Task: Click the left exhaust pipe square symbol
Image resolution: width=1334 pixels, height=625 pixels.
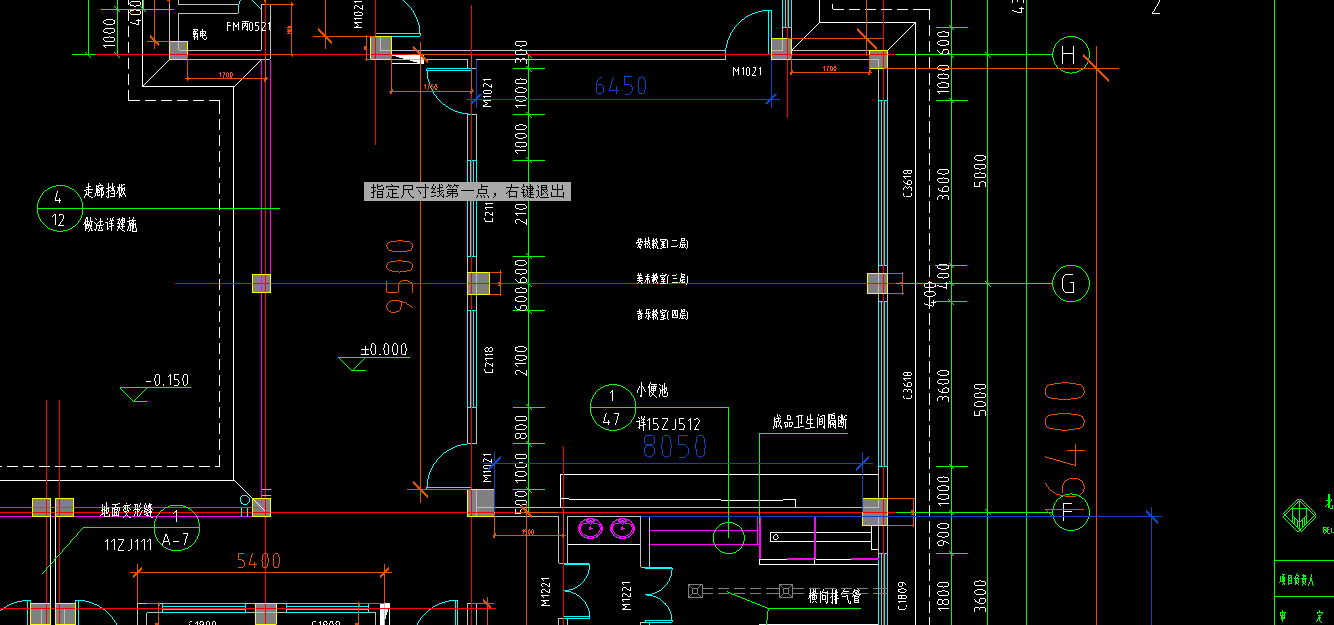Action: pos(696,590)
